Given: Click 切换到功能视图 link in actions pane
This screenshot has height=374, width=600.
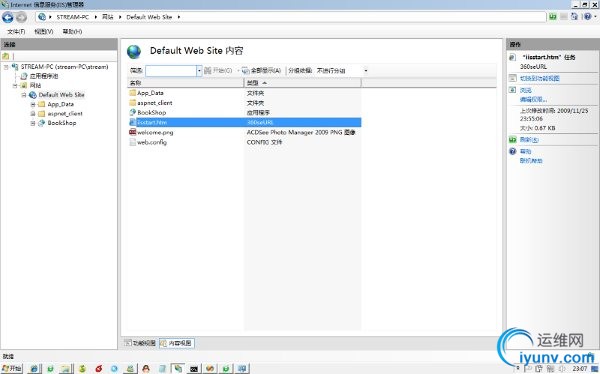Looking at the screenshot, I should pos(540,78).
